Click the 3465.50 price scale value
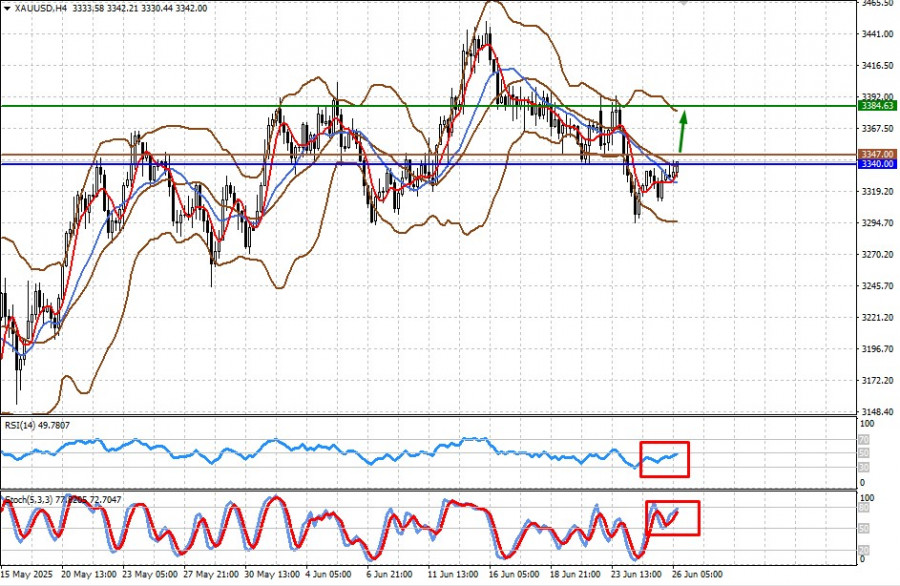 (877, 4)
